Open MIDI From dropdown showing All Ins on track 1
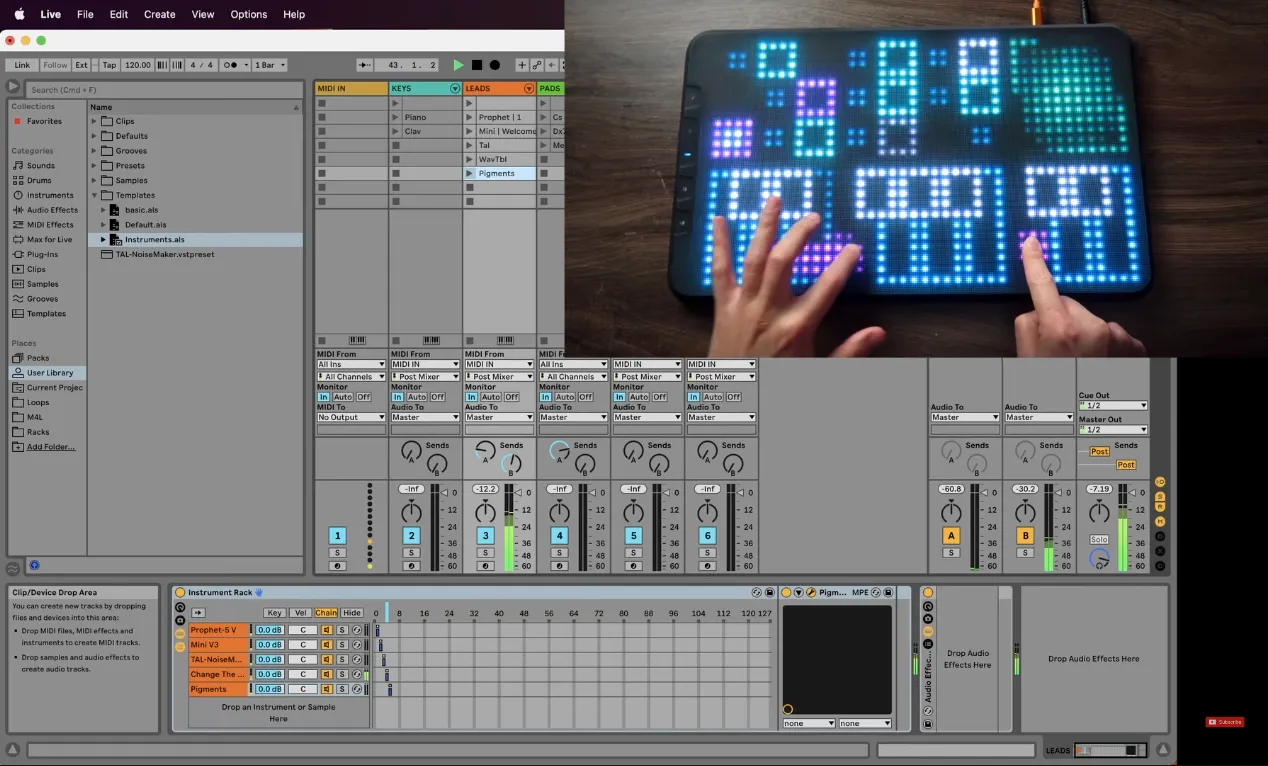The height and width of the screenshot is (766, 1268). tap(351, 365)
